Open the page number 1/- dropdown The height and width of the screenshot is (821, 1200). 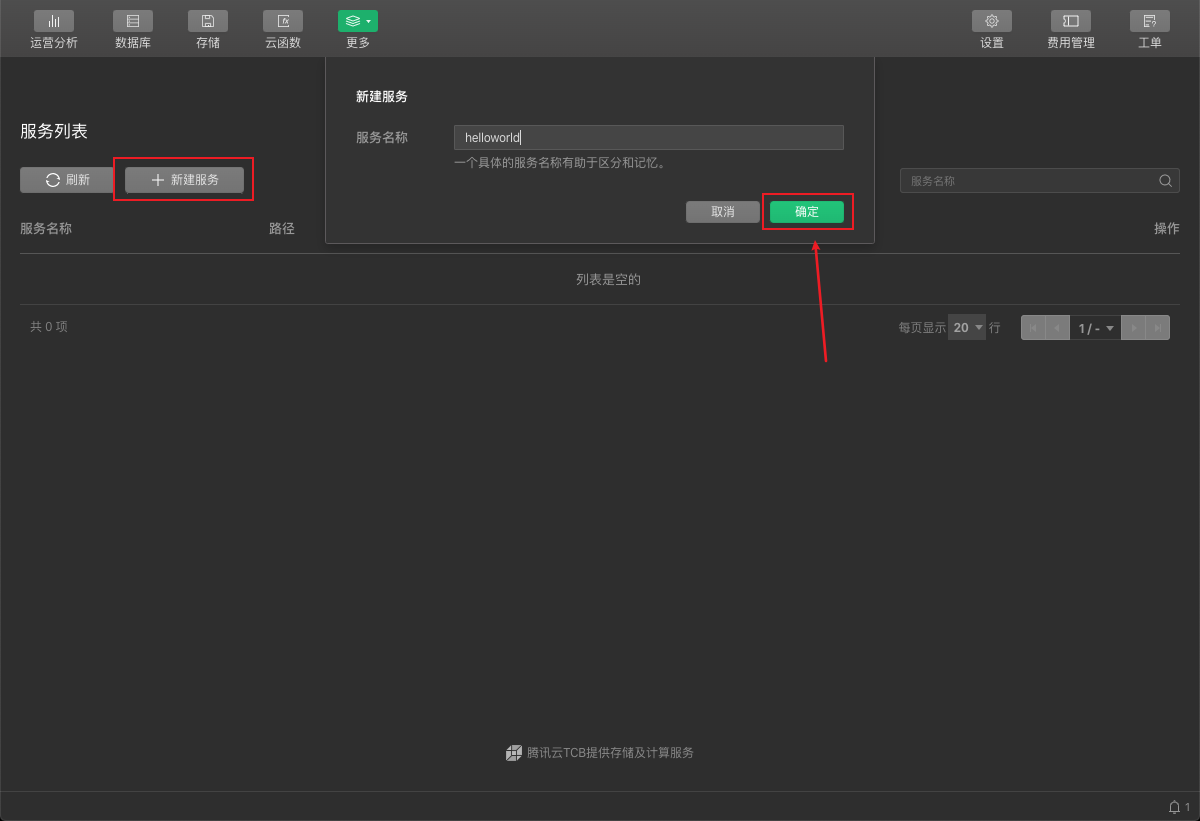click(1095, 328)
